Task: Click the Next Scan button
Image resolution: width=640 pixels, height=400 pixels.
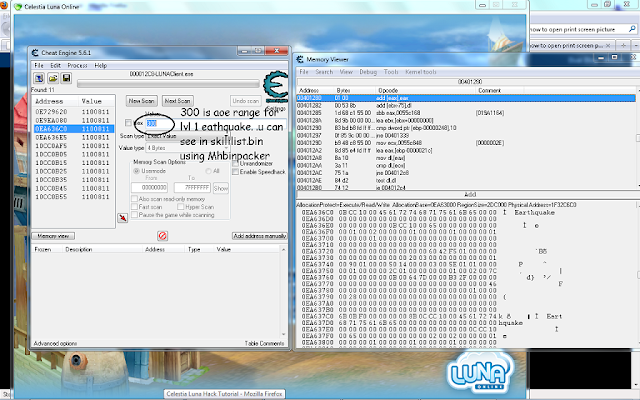Action: click(x=178, y=101)
